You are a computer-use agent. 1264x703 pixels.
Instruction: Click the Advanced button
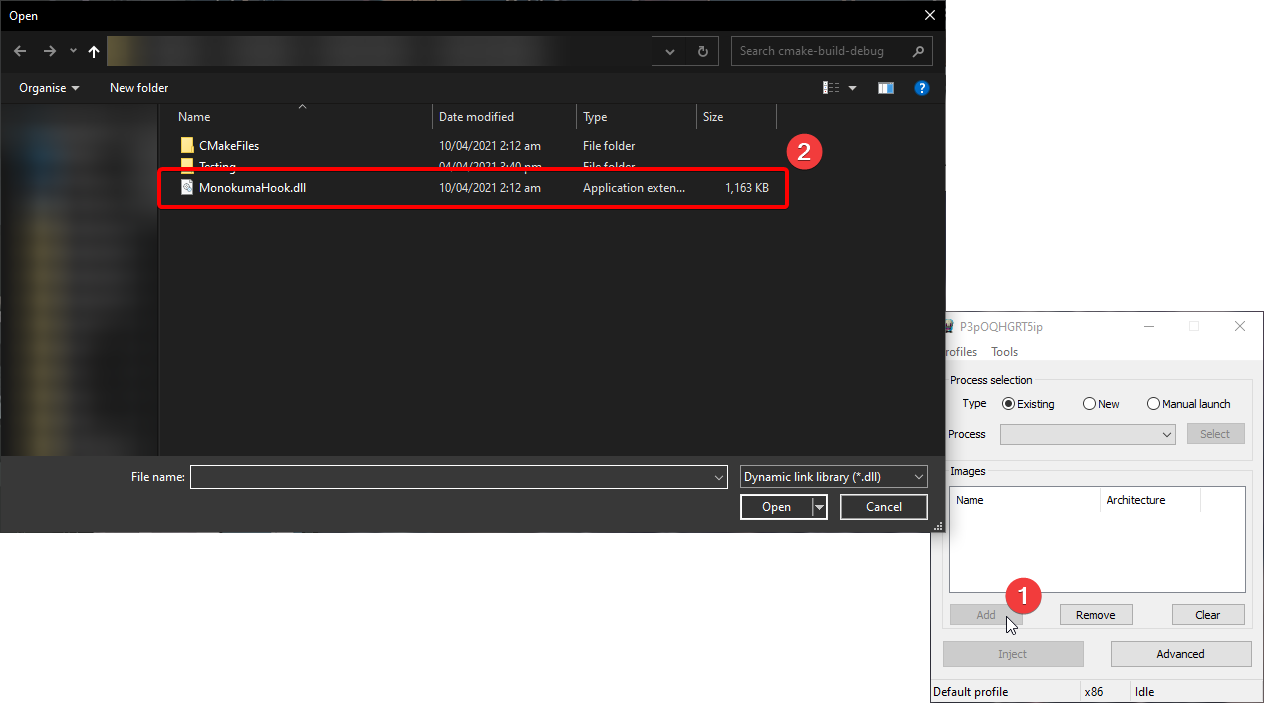point(1181,653)
